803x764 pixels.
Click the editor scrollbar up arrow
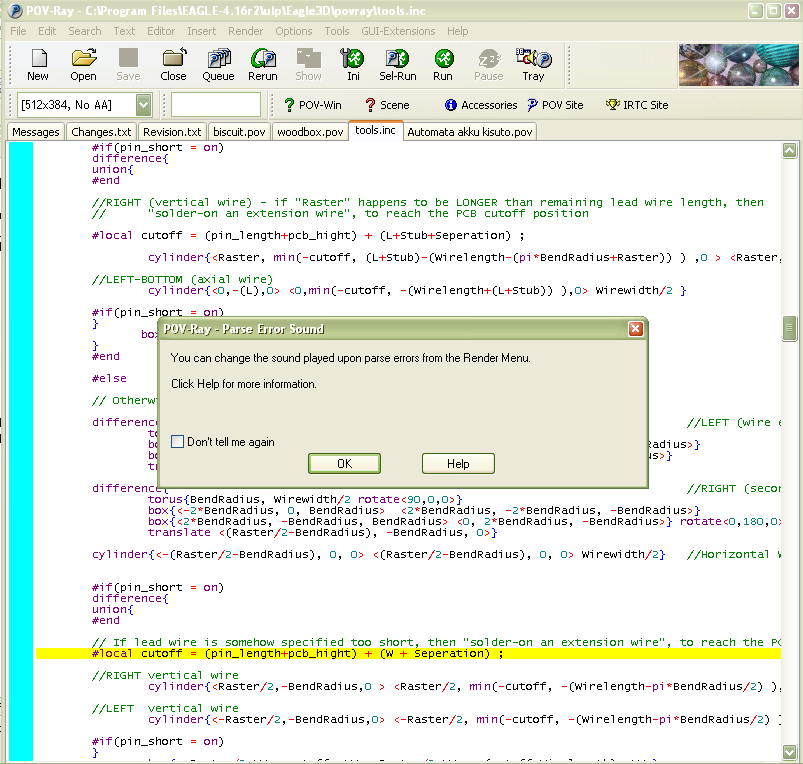(x=789, y=151)
